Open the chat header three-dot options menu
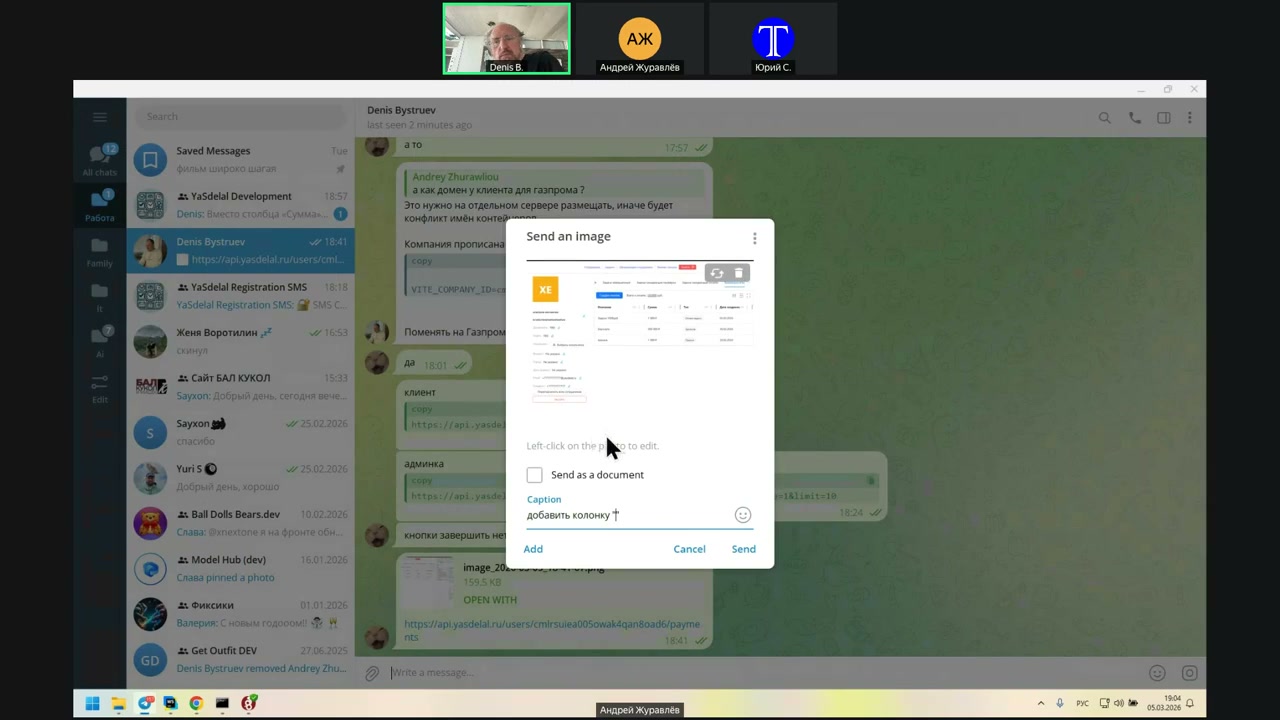 point(1189,118)
